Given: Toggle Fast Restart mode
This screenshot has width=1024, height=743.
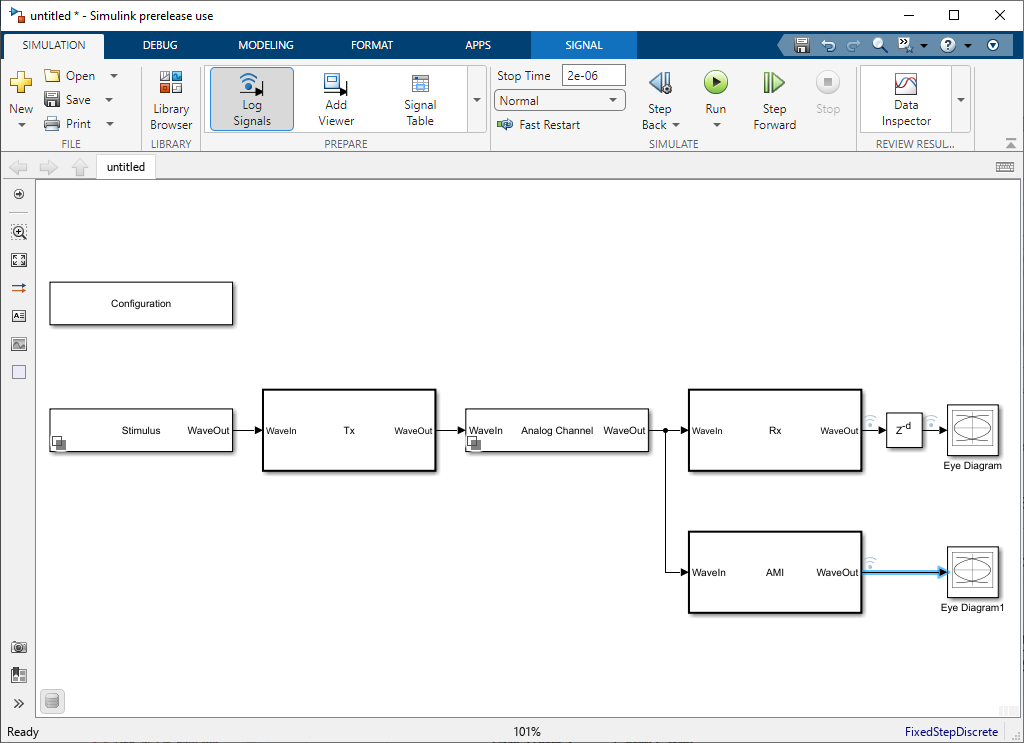Looking at the screenshot, I should coord(539,125).
